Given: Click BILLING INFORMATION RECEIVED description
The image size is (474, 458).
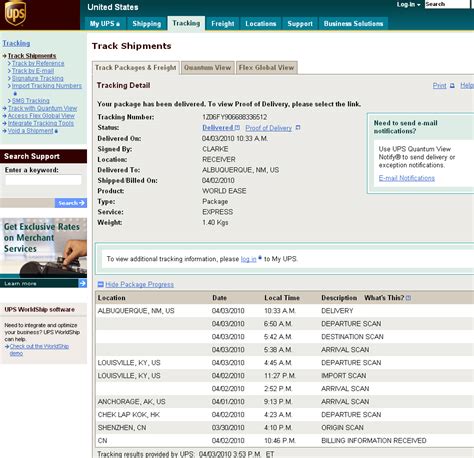Looking at the screenshot, I should coord(374,441).
